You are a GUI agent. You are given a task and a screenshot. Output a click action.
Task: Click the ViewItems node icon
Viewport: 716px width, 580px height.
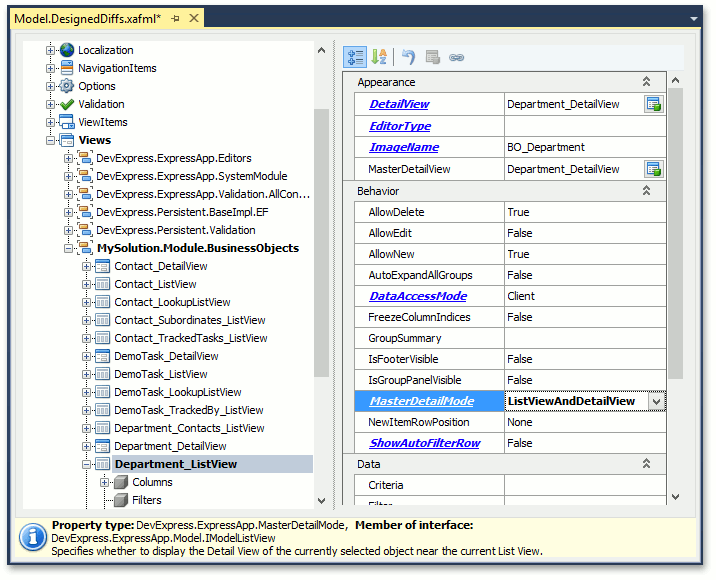pos(67,122)
